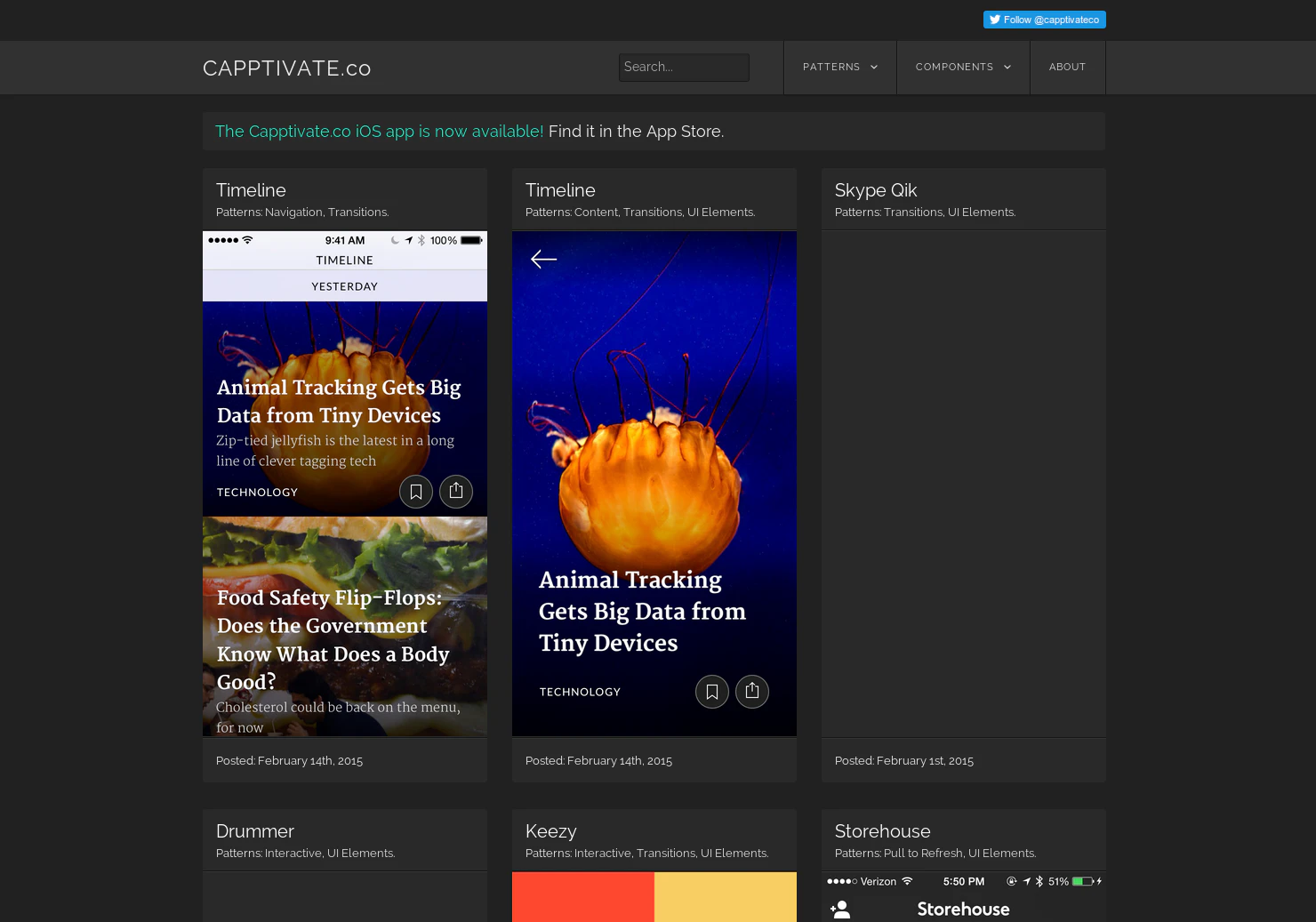Click Posted date under the Content Timeline card
1316x922 pixels.
click(598, 761)
